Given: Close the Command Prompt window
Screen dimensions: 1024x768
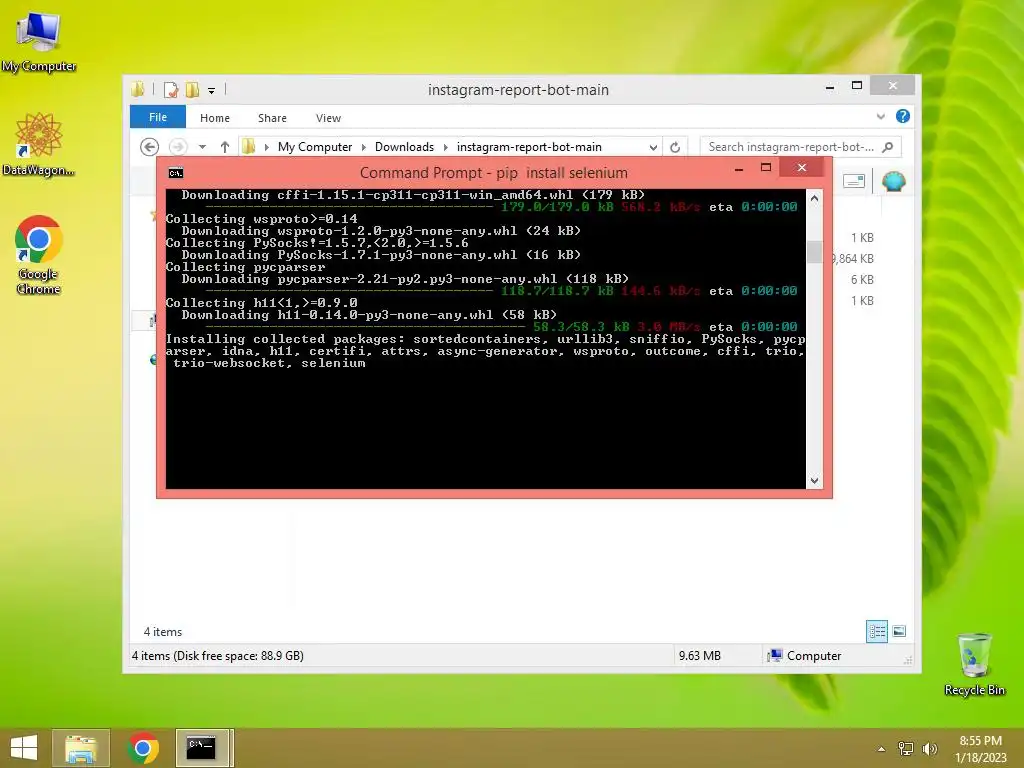Looking at the screenshot, I should (802, 168).
